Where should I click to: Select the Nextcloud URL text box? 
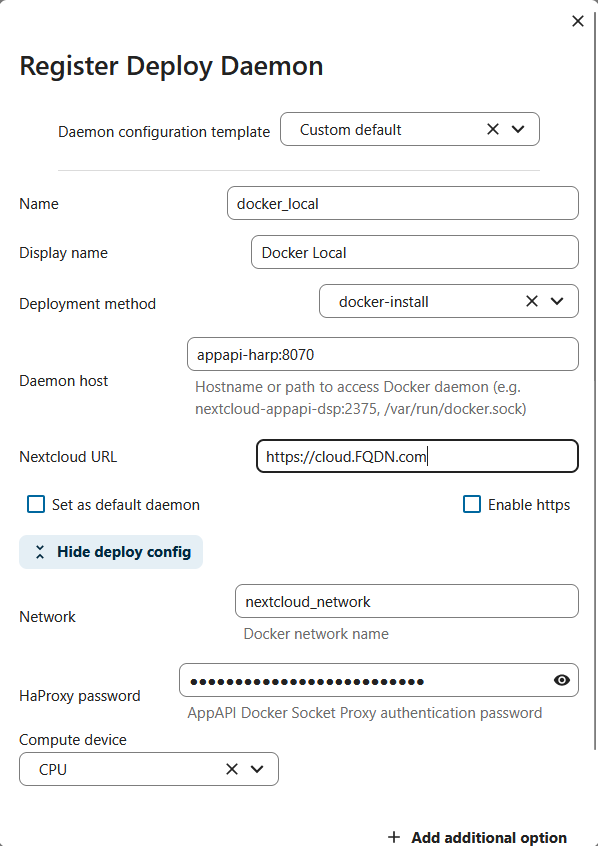(x=417, y=456)
